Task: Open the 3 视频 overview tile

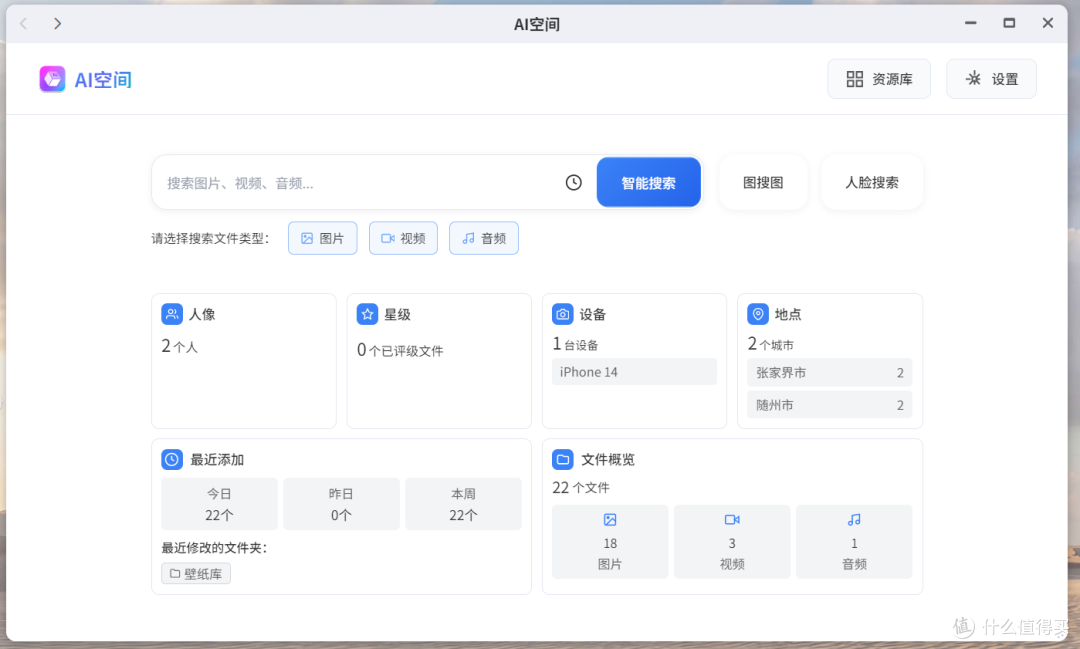Action: (x=731, y=542)
